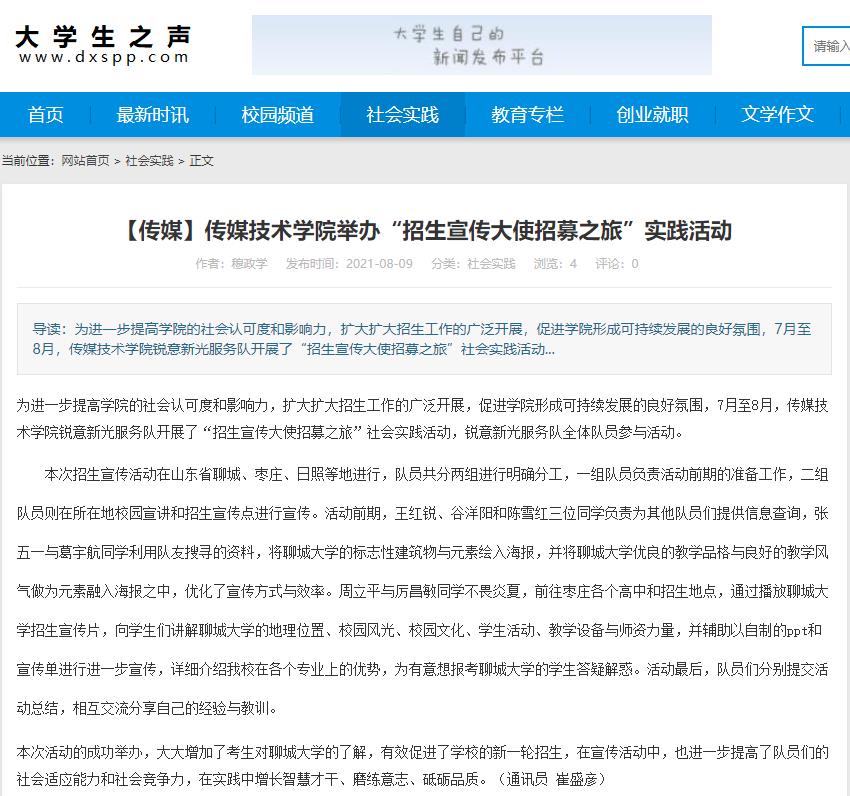Click the article title about 招生宣传大使招募之旅

coord(428,231)
